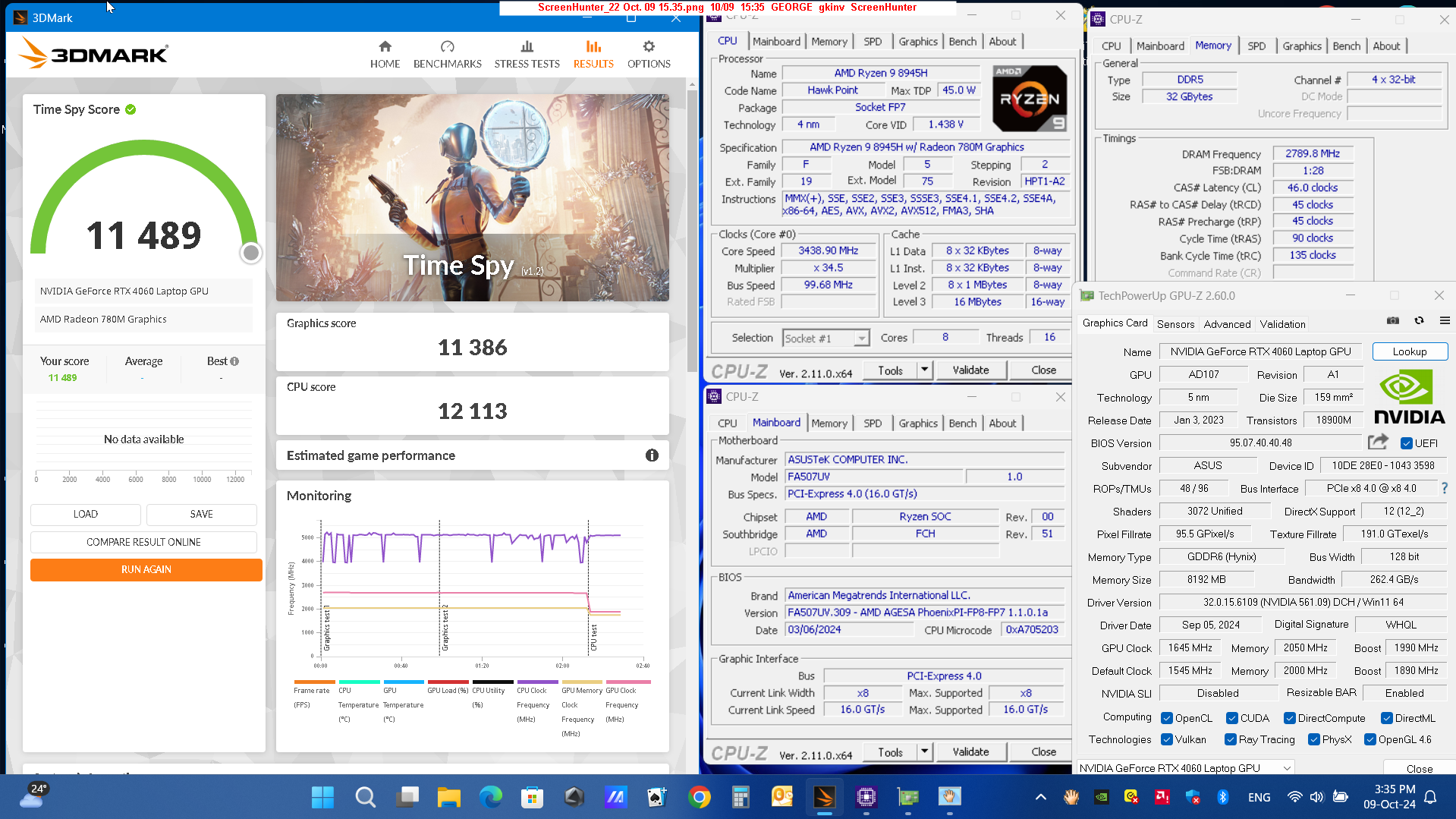1456x819 pixels.
Task: Click RUN AGAIN button
Action: click(x=146, y=569)
